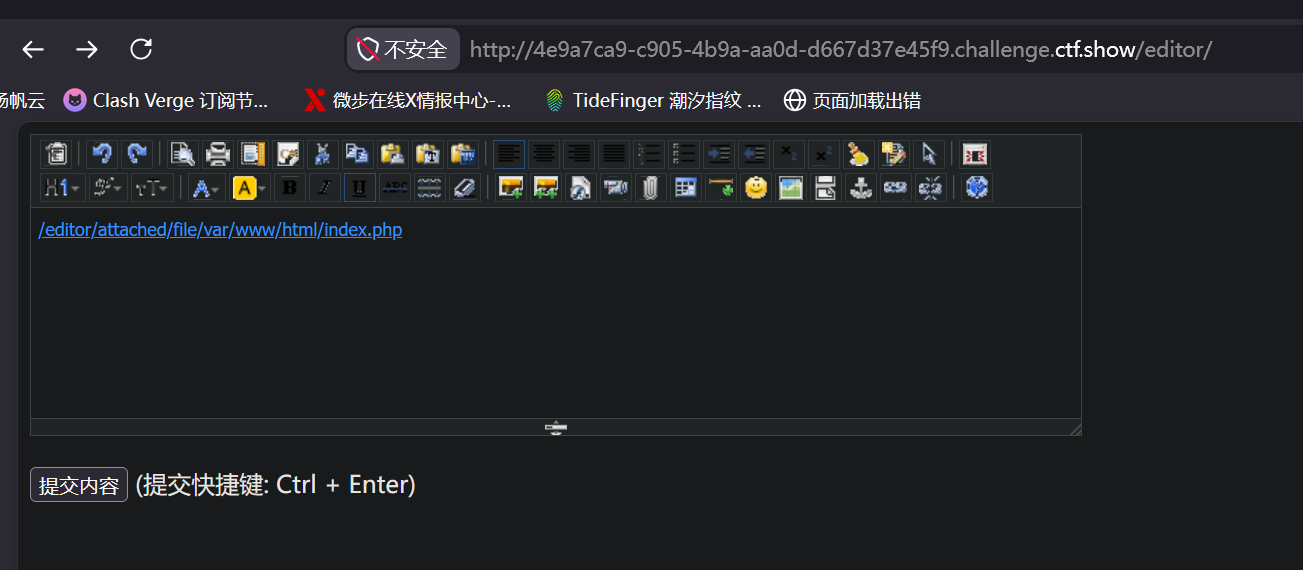Open the yellow highlight color picker
The width and height of the screenshot is (1303, 570).
pos(250,188)
